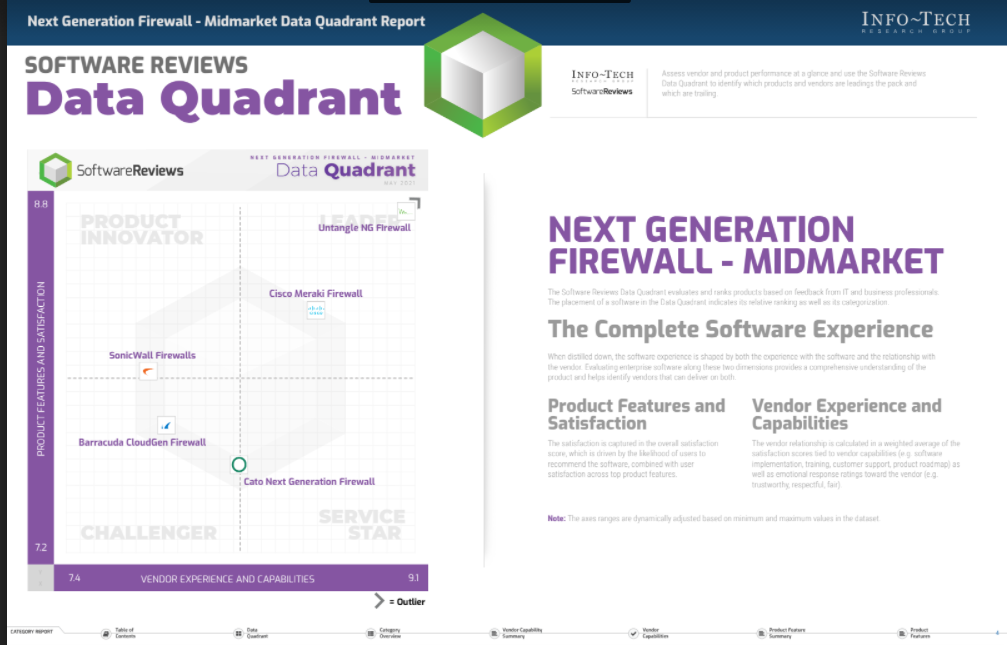Click the Info-Tech Research Group logo top right

(x=915, y=22)
